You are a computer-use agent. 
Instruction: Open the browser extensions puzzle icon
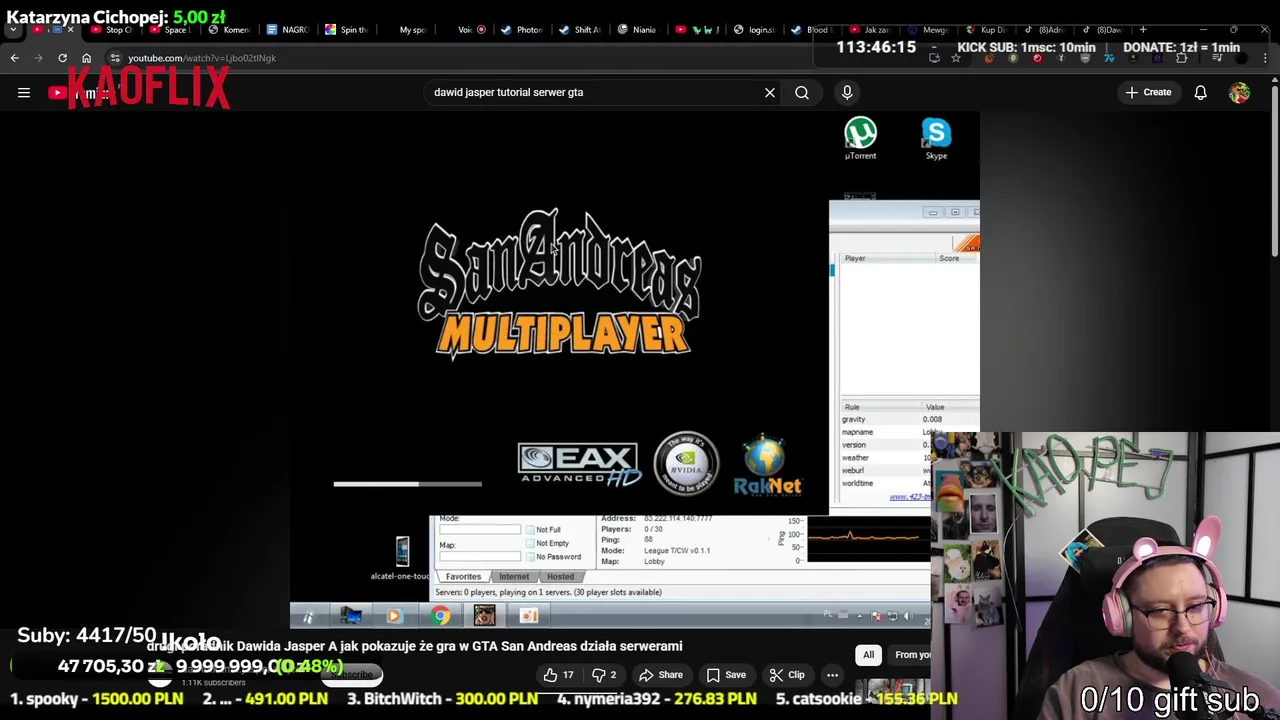click(x=1182, y=58)
